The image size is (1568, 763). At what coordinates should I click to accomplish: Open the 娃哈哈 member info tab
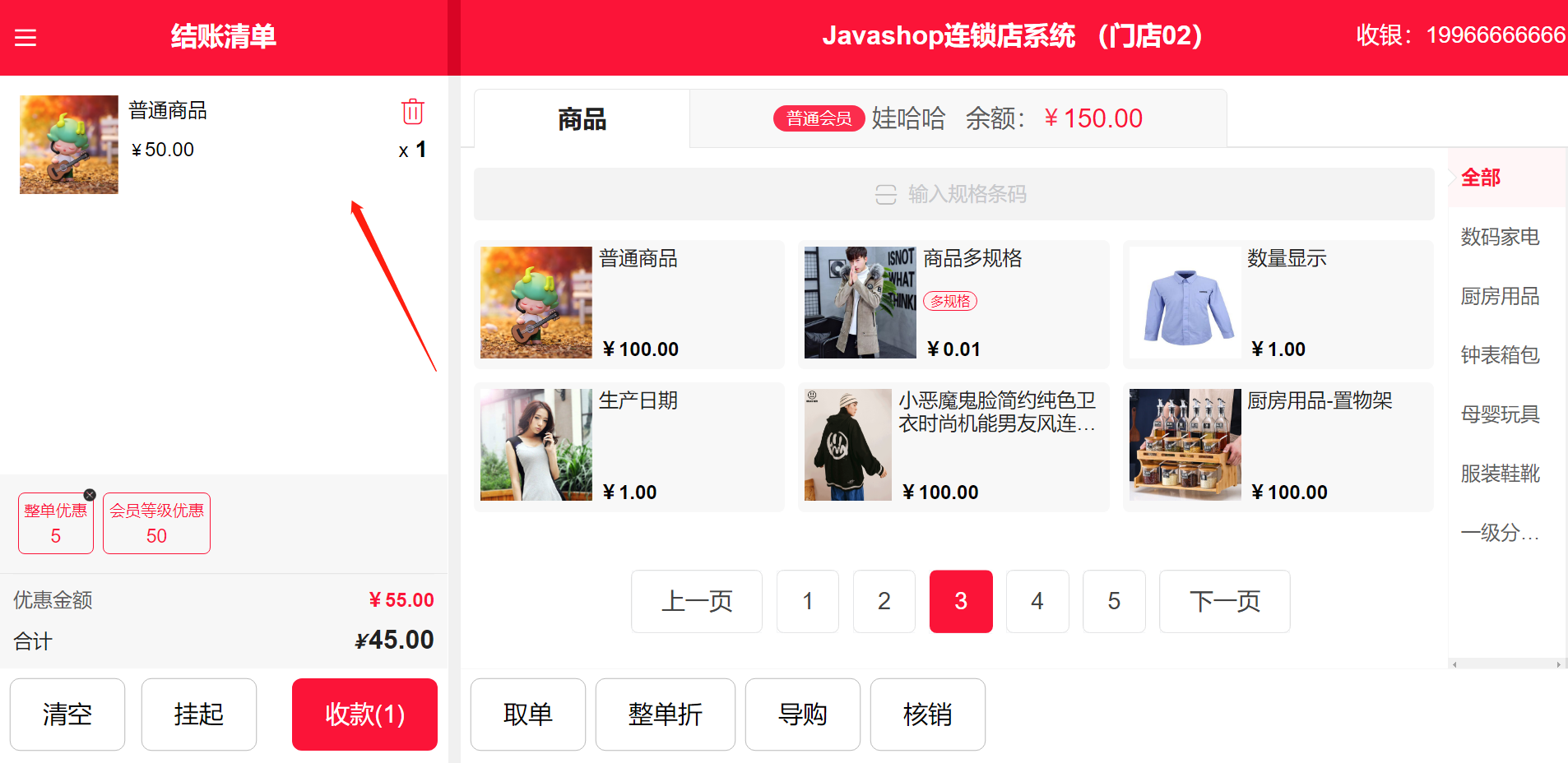[958, 118]
